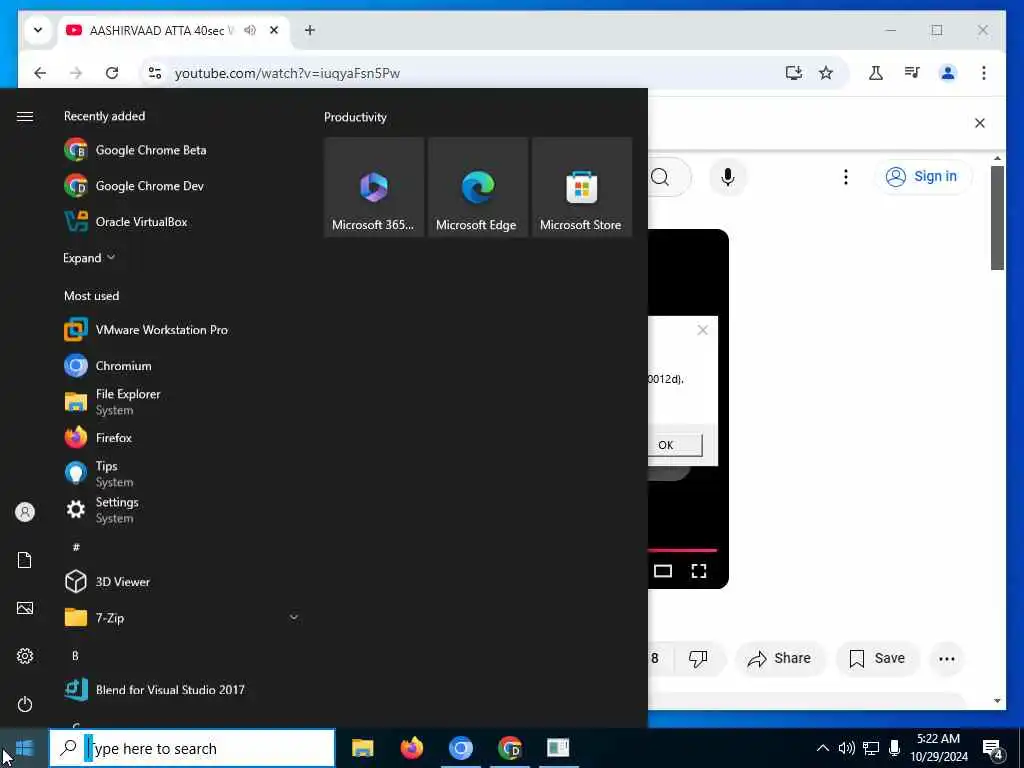Viewport: 1024px width, 768px height.
Task: Close the error dialog with X
Action: point(703,330)
